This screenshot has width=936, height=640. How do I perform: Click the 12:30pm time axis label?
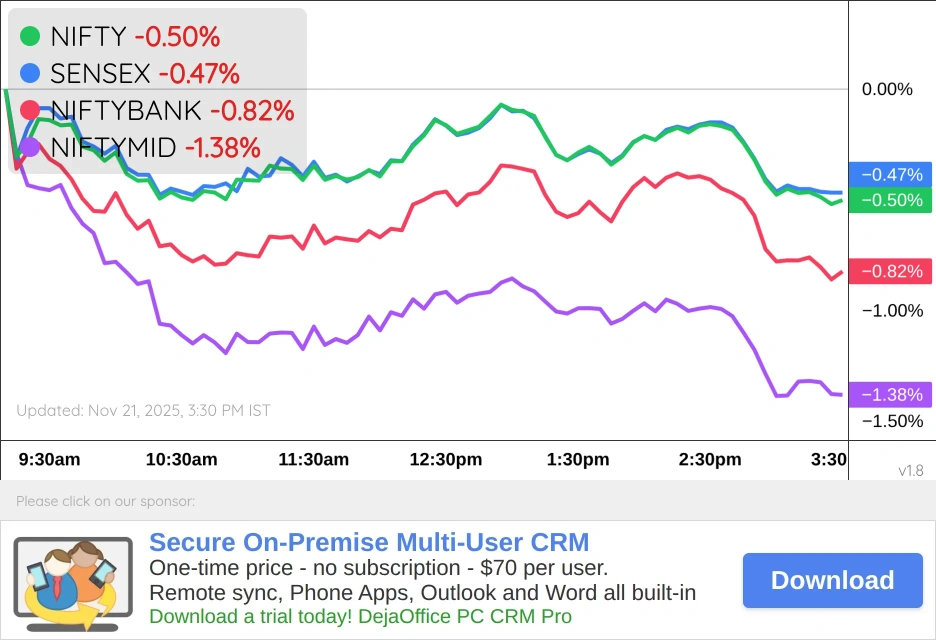point(446,460)
